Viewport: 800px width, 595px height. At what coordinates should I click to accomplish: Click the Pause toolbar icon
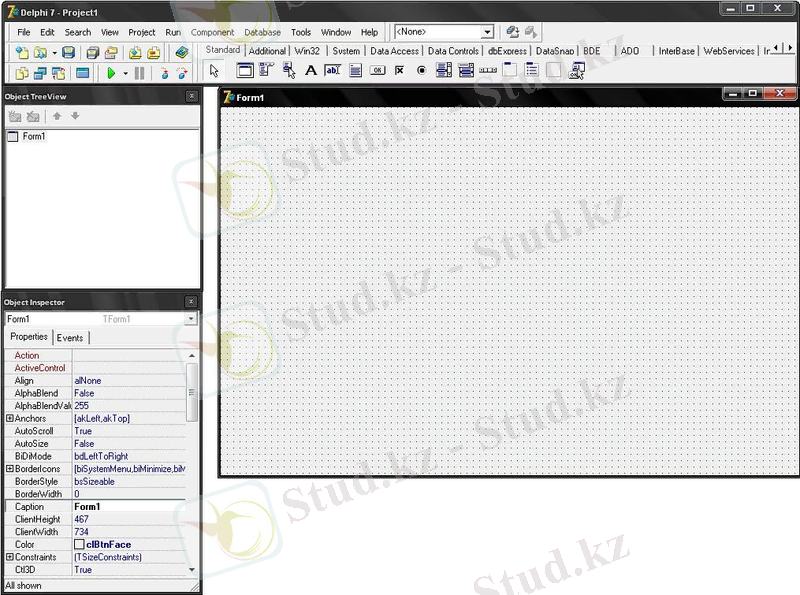pyautogui.click(x=139, y=73)
